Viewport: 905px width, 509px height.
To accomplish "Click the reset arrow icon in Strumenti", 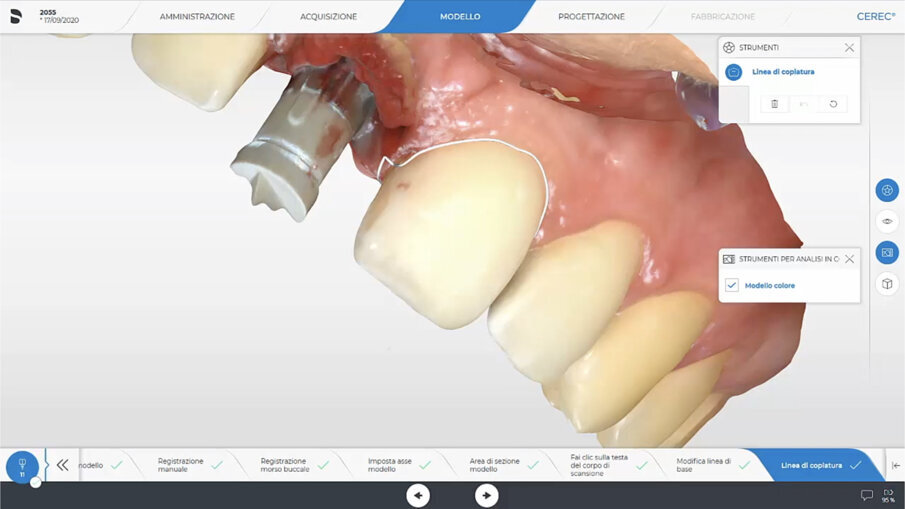I will [833, 104].
